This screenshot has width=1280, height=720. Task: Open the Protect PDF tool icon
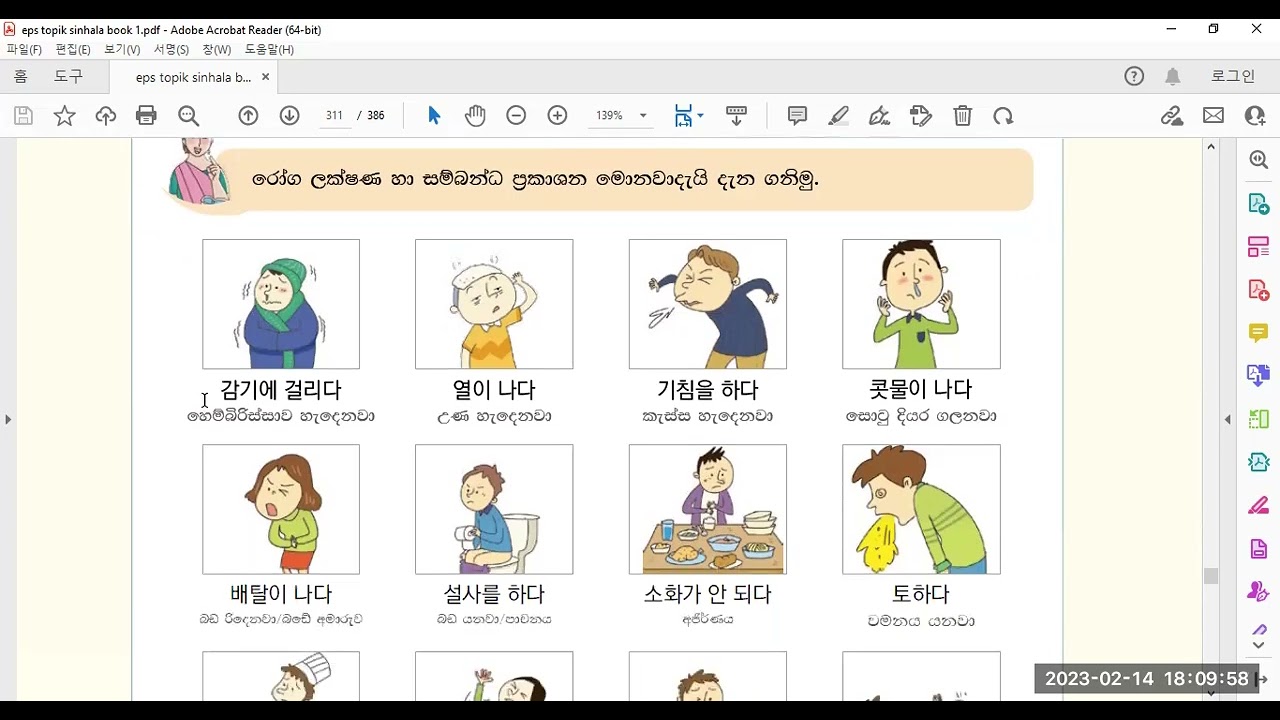click(1258, 548)
